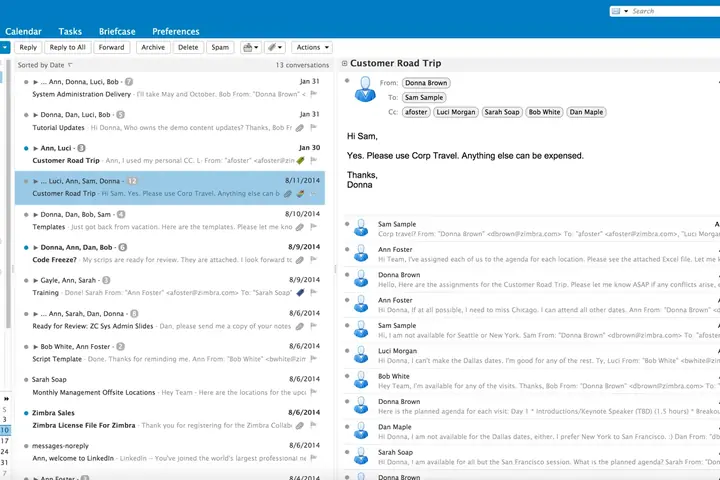The height and width of the screenshot is (480, 720).
Task: Mark the Code Freeze? conversation as read
Action: (26, 247)
